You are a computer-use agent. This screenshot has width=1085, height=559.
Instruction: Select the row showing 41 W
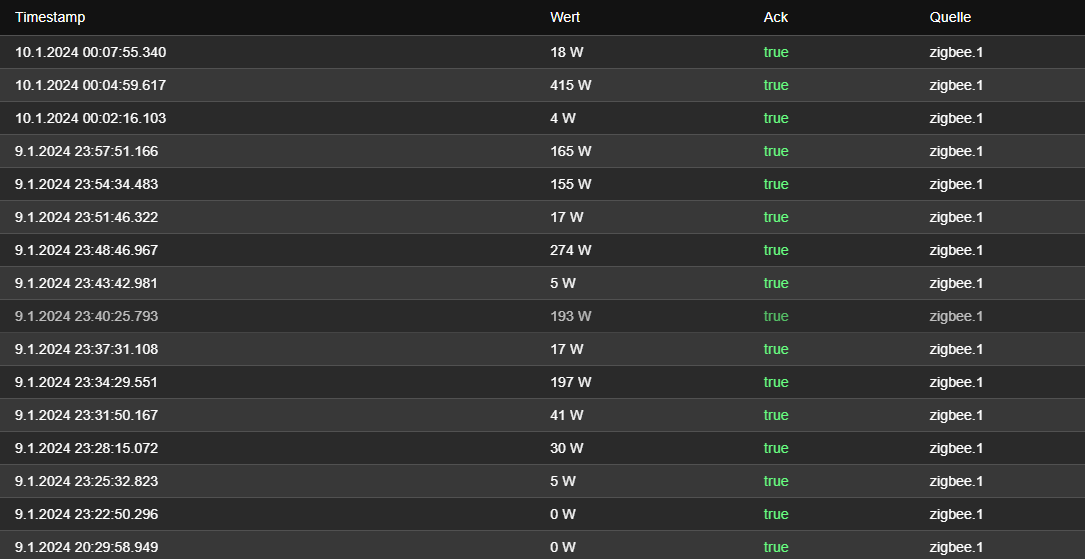tap(542, 415)
